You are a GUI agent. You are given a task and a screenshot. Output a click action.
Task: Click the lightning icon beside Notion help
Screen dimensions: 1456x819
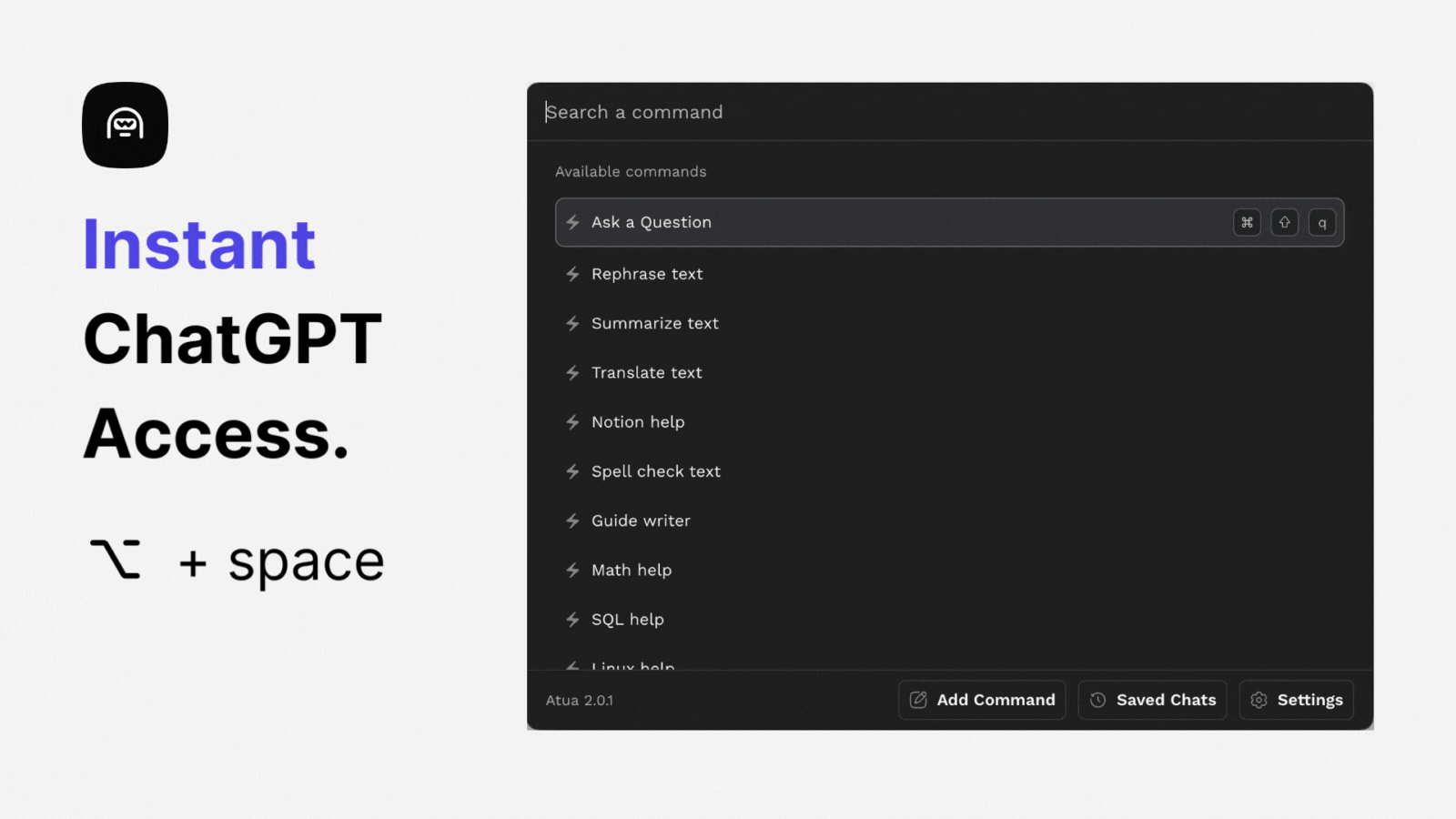[572, 422]
